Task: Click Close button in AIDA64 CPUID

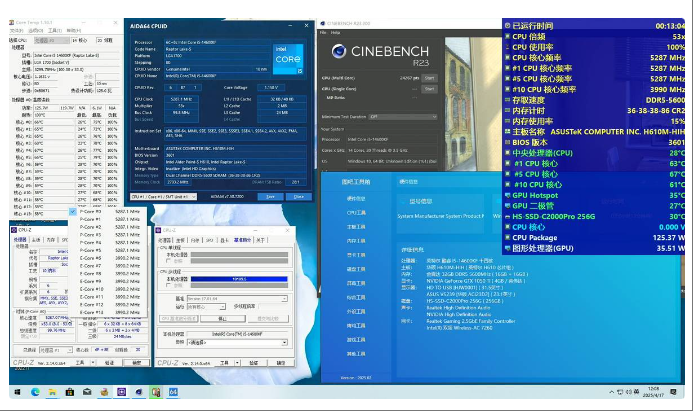Action: point(299,197)
